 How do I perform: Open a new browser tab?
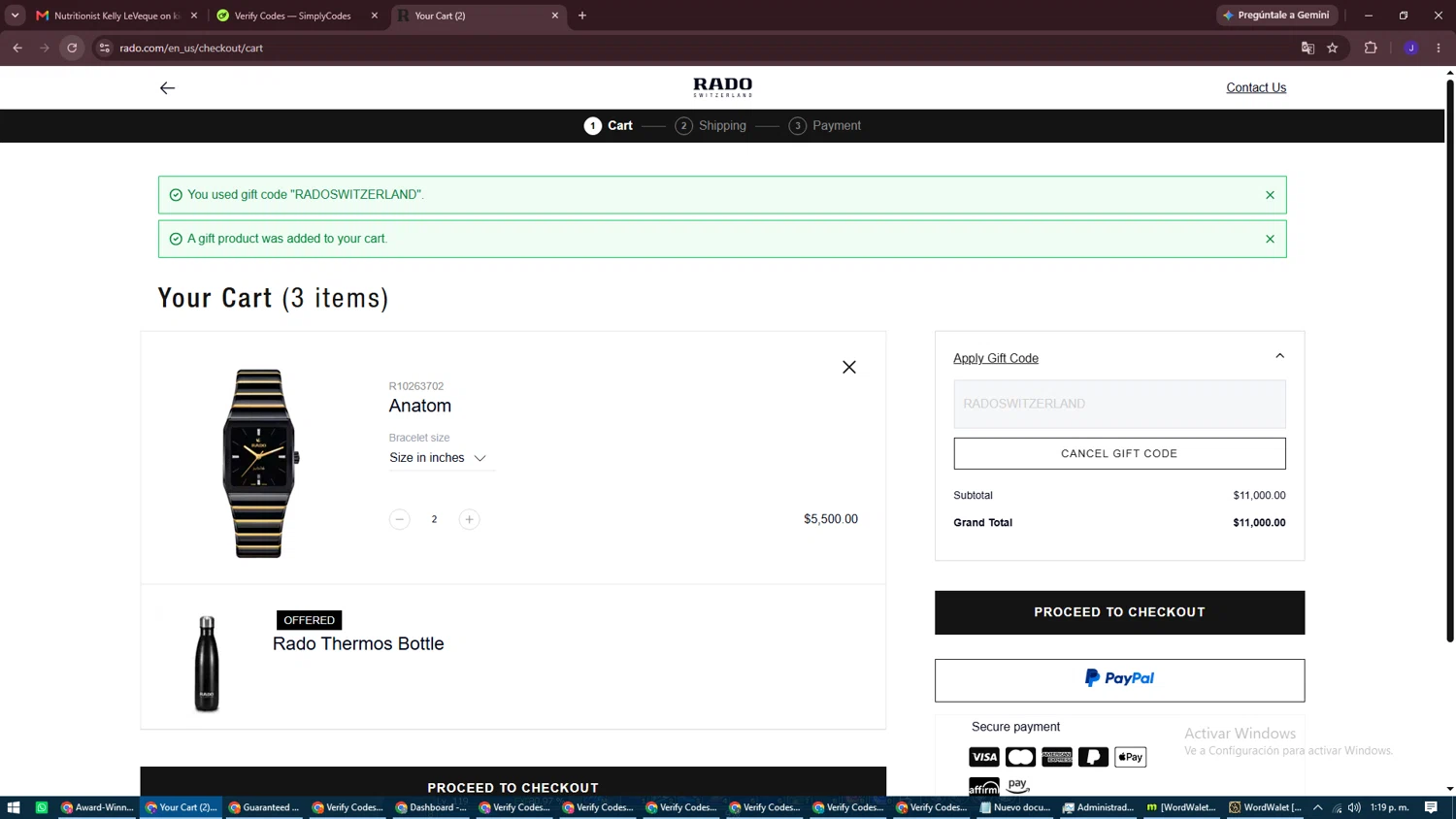tap(582, 16)
